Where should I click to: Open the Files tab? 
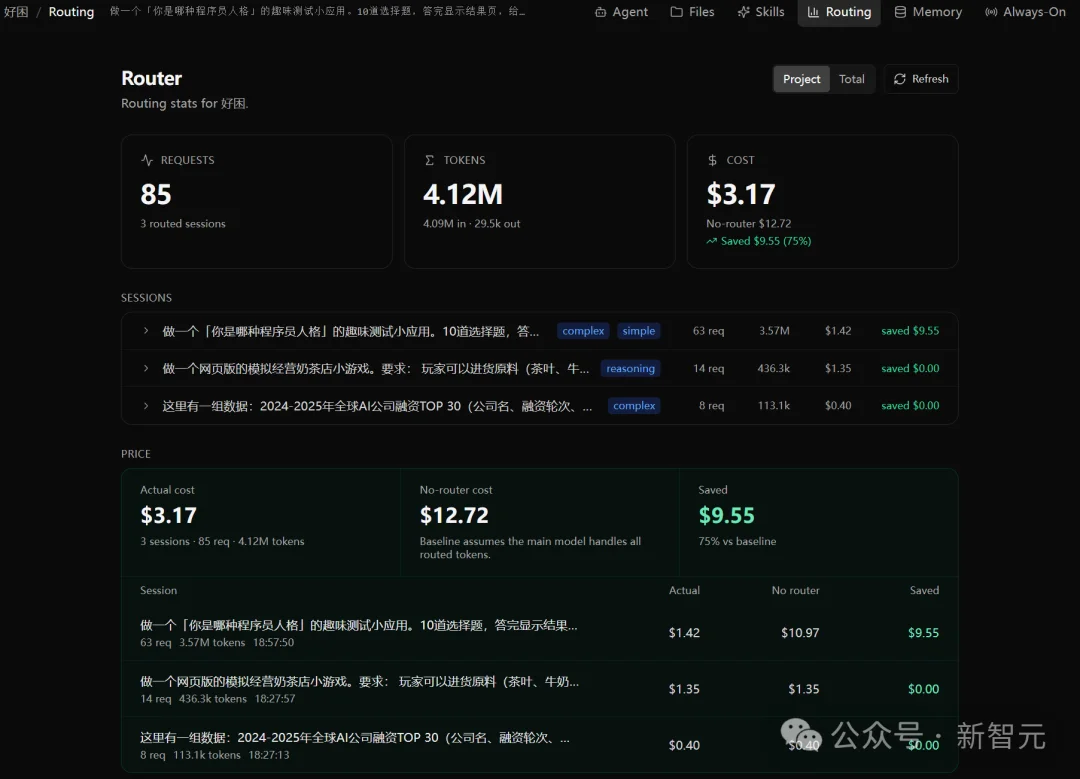[692, 12]
